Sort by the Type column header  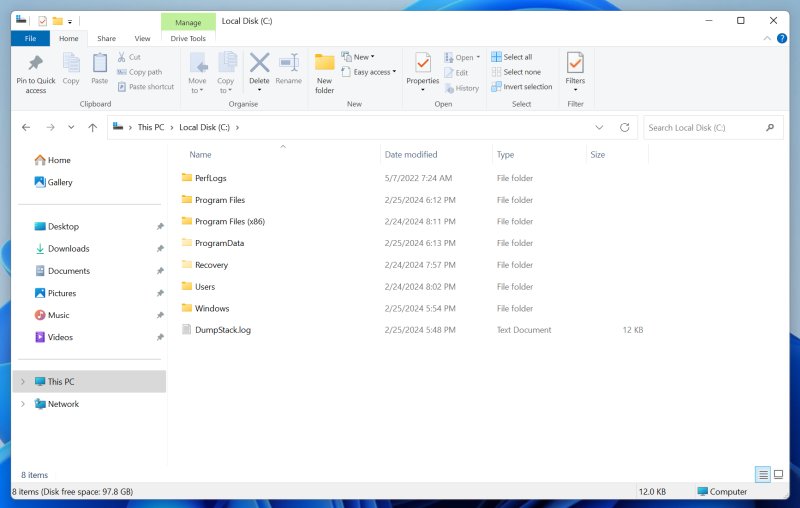tap(506, 155)
